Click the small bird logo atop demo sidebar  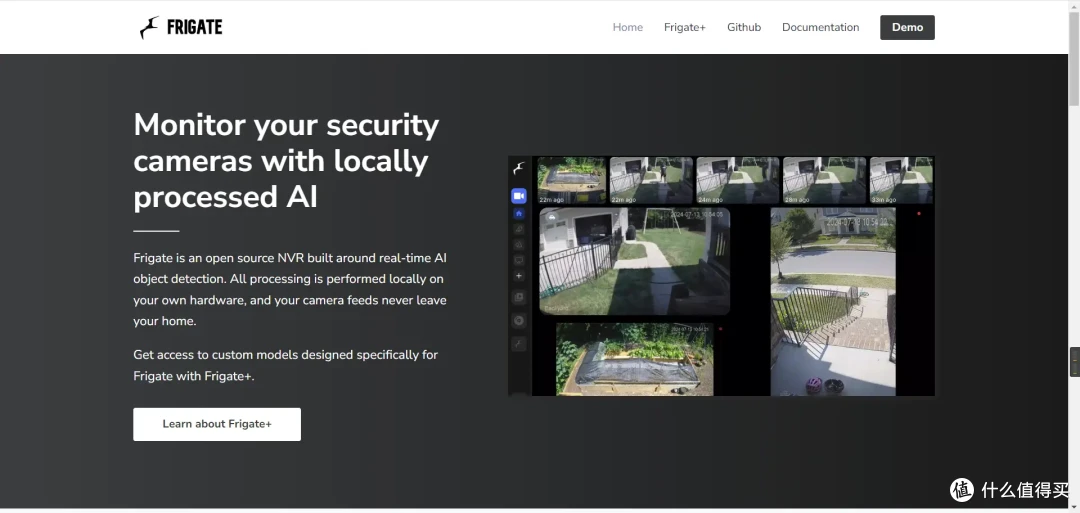(x=519, y=169)
